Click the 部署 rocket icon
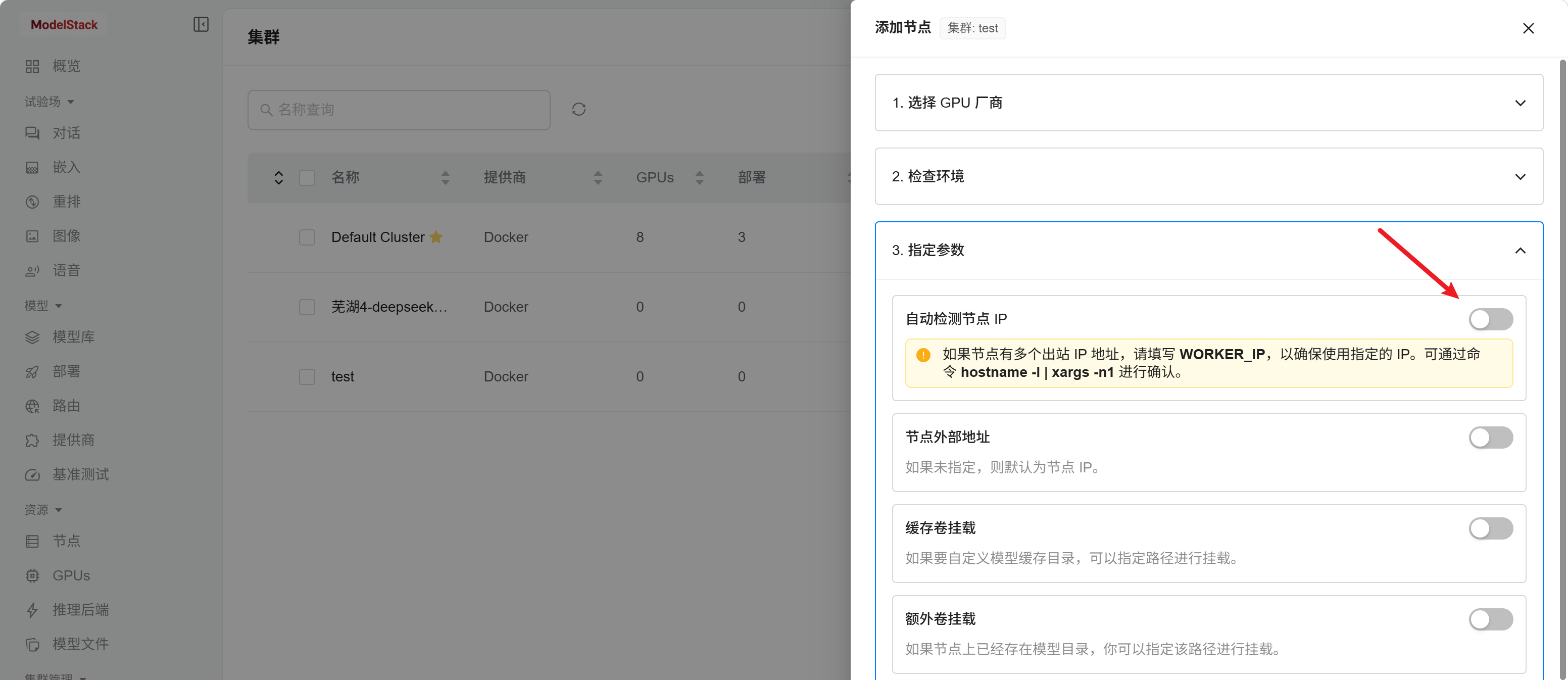Screen dimensions: 1568x680 32,371
